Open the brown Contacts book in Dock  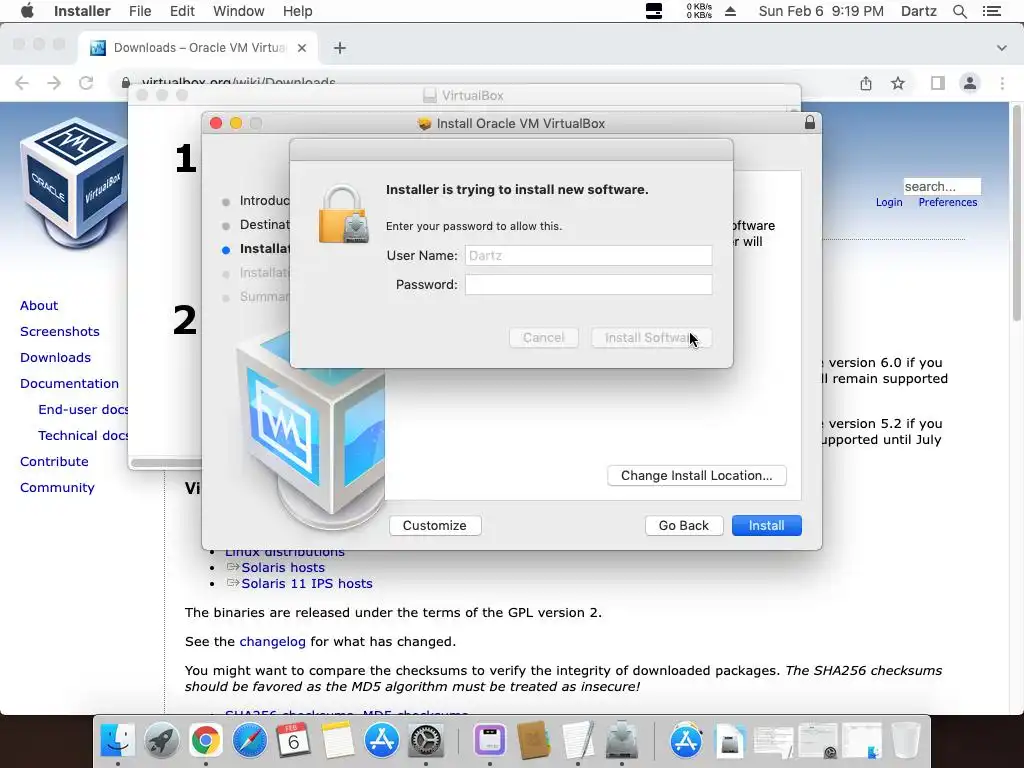[x=534, y=741]
